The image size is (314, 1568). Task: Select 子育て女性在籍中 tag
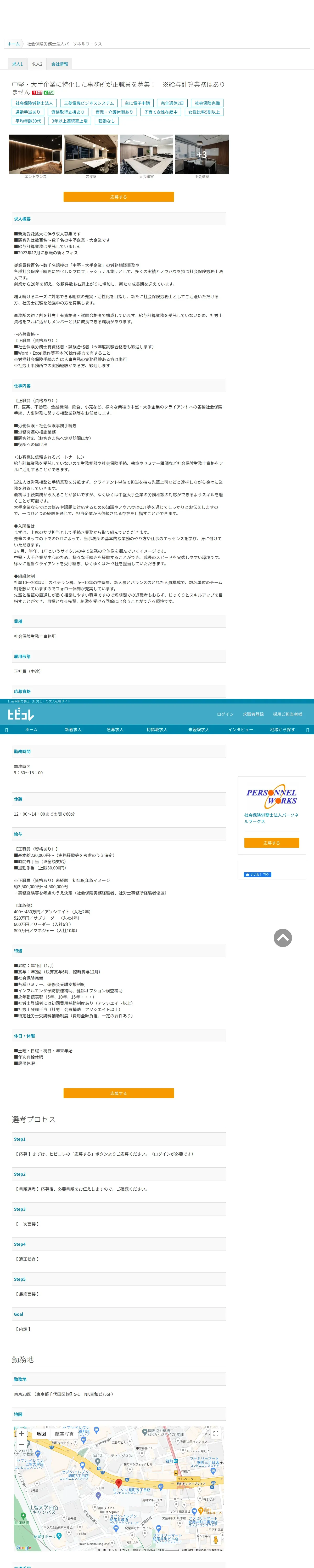click(160, 112)
